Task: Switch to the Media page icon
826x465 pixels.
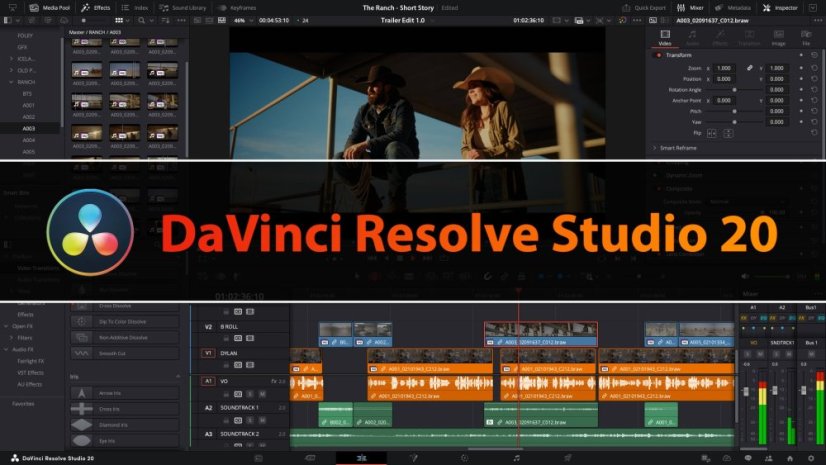Action: (258, 458)
